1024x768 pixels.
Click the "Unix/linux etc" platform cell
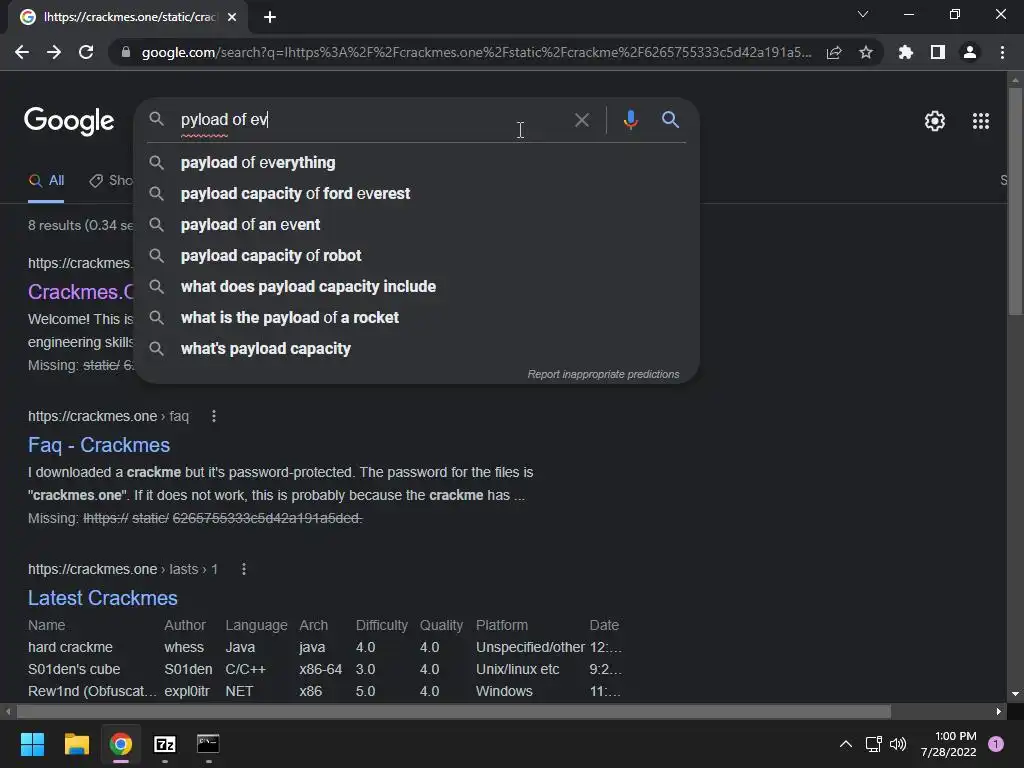(517, 669)
